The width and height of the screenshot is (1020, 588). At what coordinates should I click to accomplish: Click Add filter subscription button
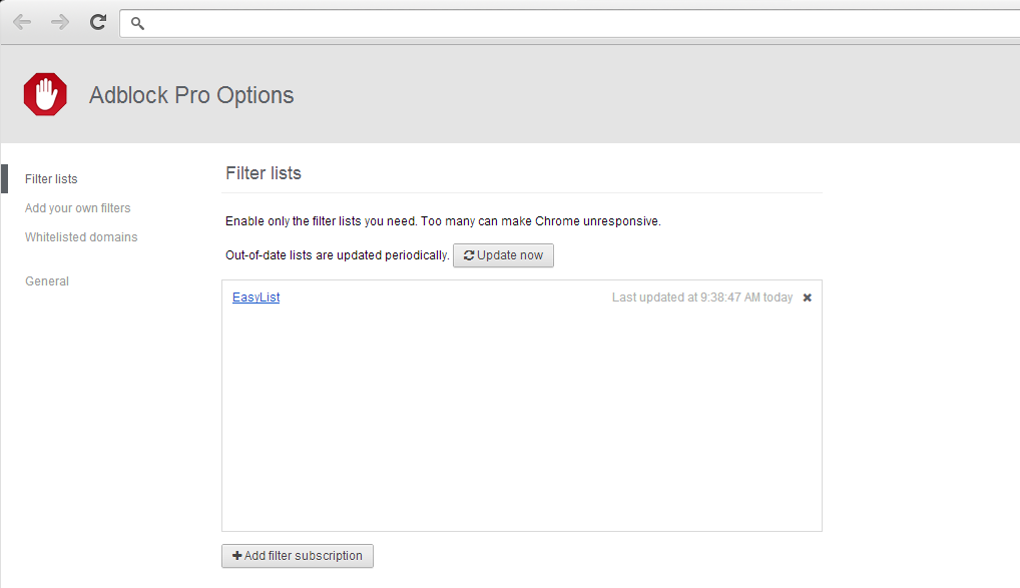click(x=297, y=556)
